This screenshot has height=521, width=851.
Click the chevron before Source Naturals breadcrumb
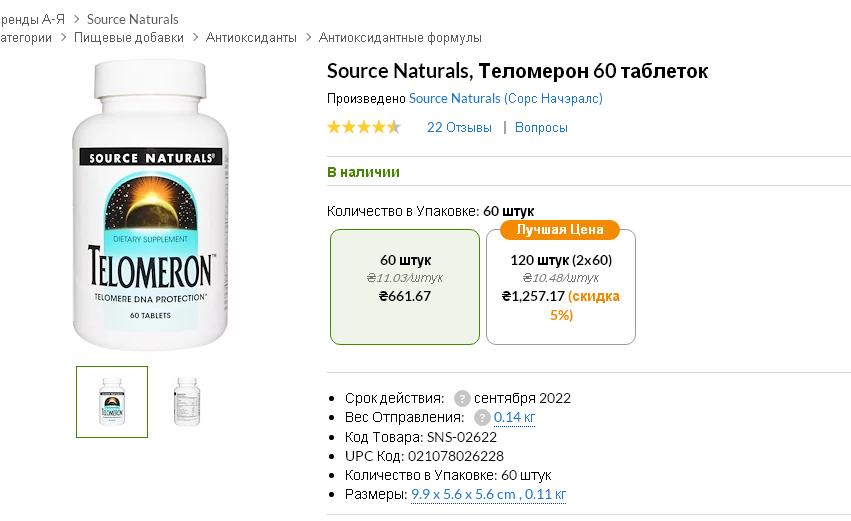(x=77, y=20)
